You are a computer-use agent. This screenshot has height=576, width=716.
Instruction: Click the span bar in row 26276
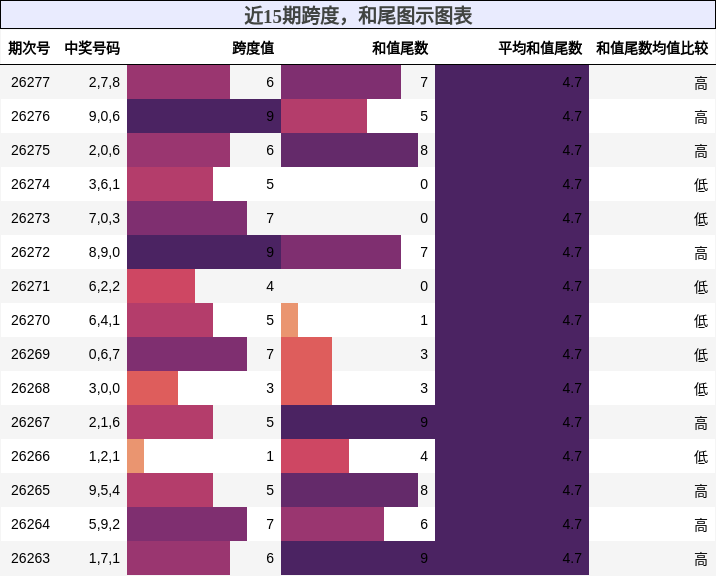pos(204,116)
